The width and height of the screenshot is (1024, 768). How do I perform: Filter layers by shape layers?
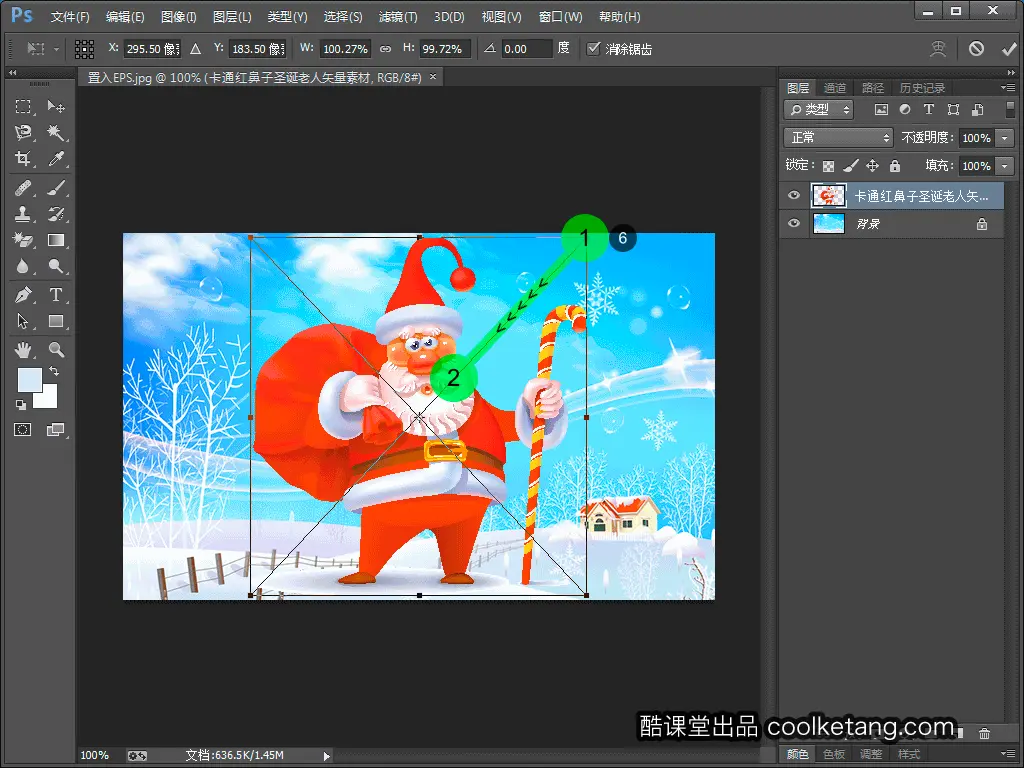click(953, 110)
